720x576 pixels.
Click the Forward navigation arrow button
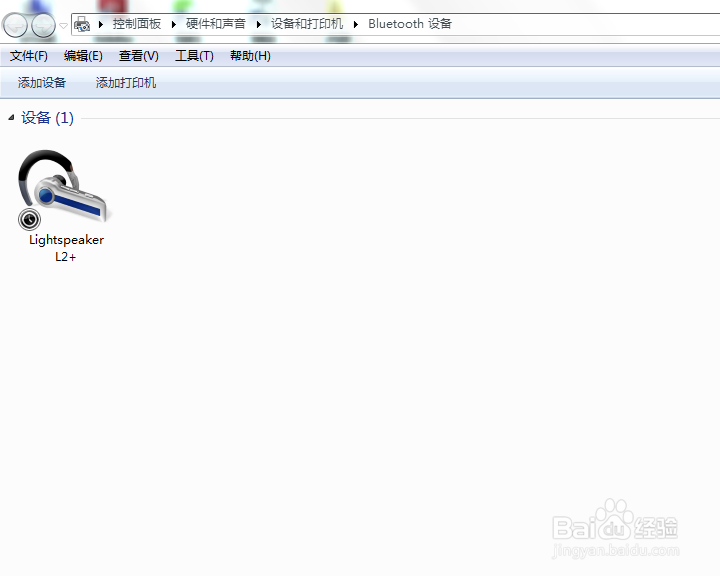[x=43, y=25]
